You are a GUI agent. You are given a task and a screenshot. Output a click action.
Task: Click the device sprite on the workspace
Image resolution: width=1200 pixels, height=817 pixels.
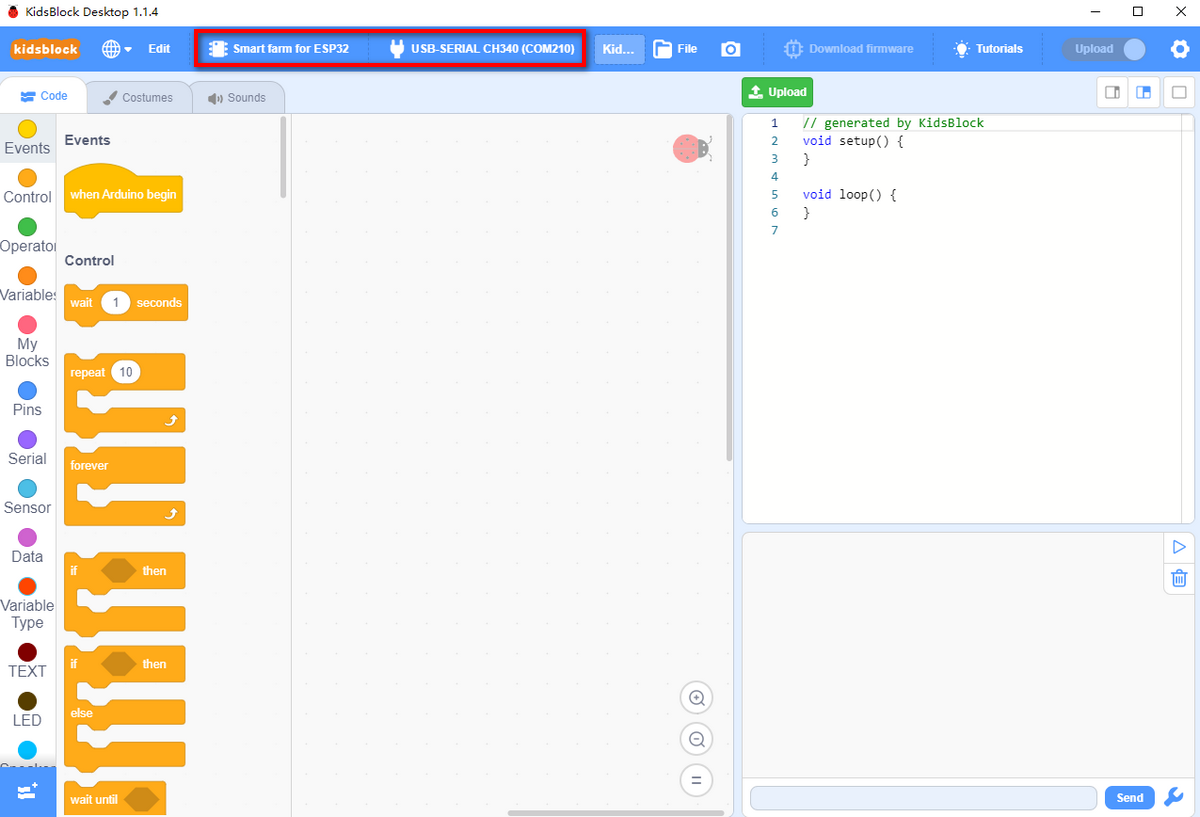click(691, 149)
